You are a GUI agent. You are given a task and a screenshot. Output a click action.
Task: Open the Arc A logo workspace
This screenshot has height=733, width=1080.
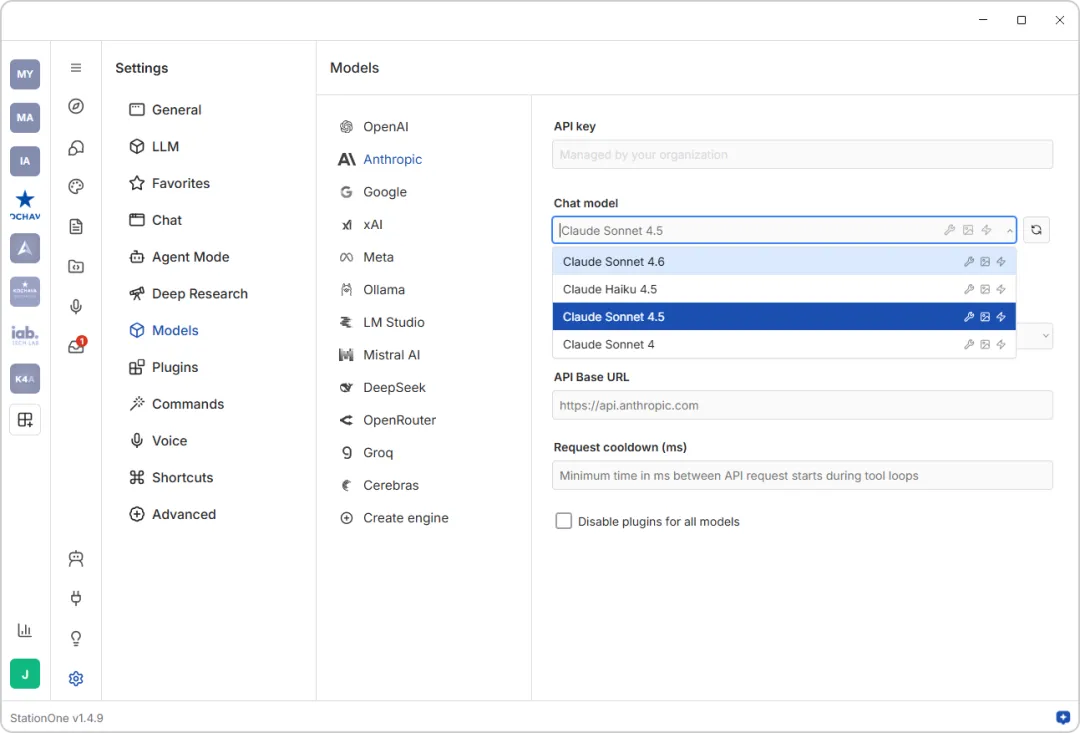25,248
